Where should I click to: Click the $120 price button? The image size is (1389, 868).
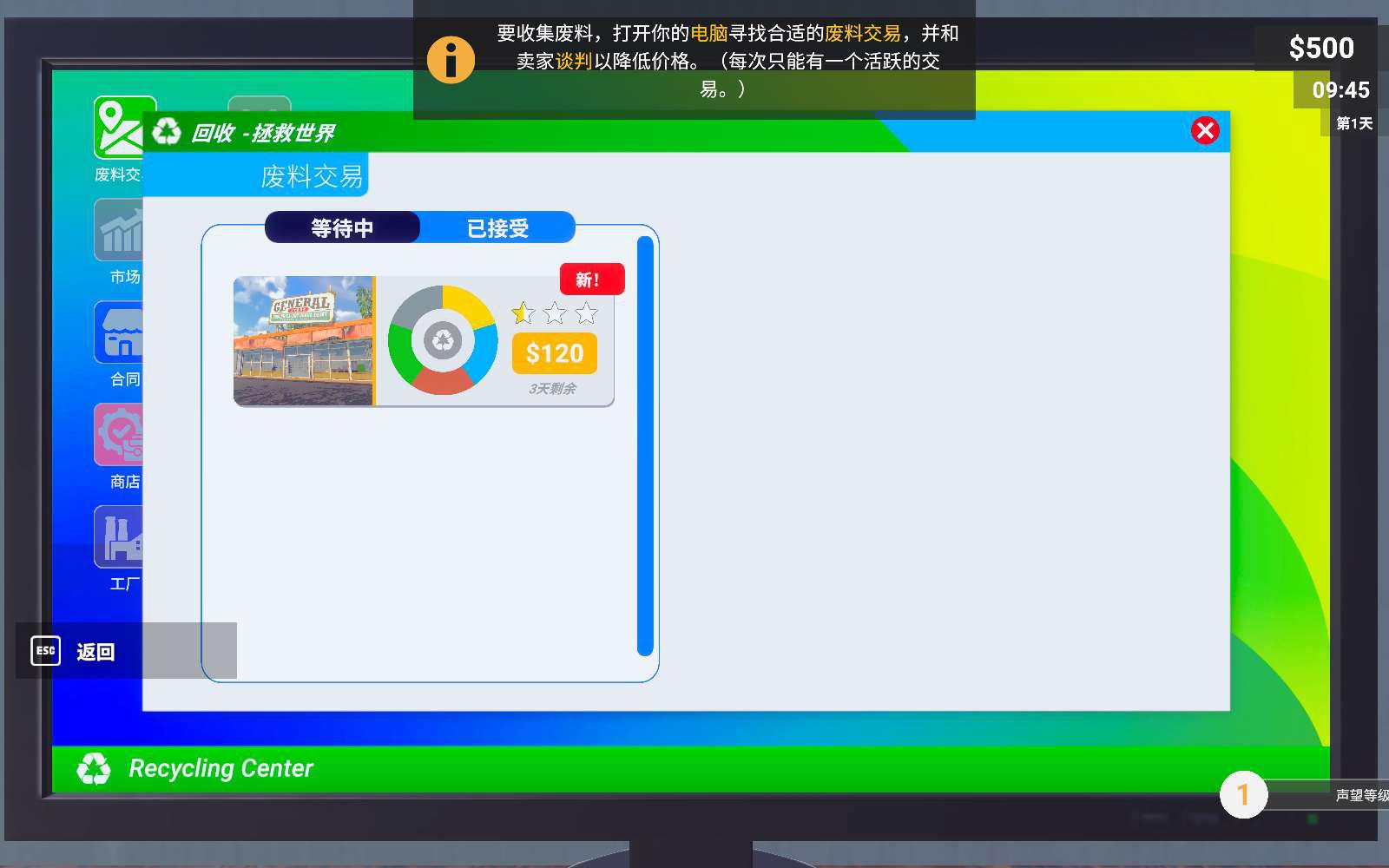[555, 353]
